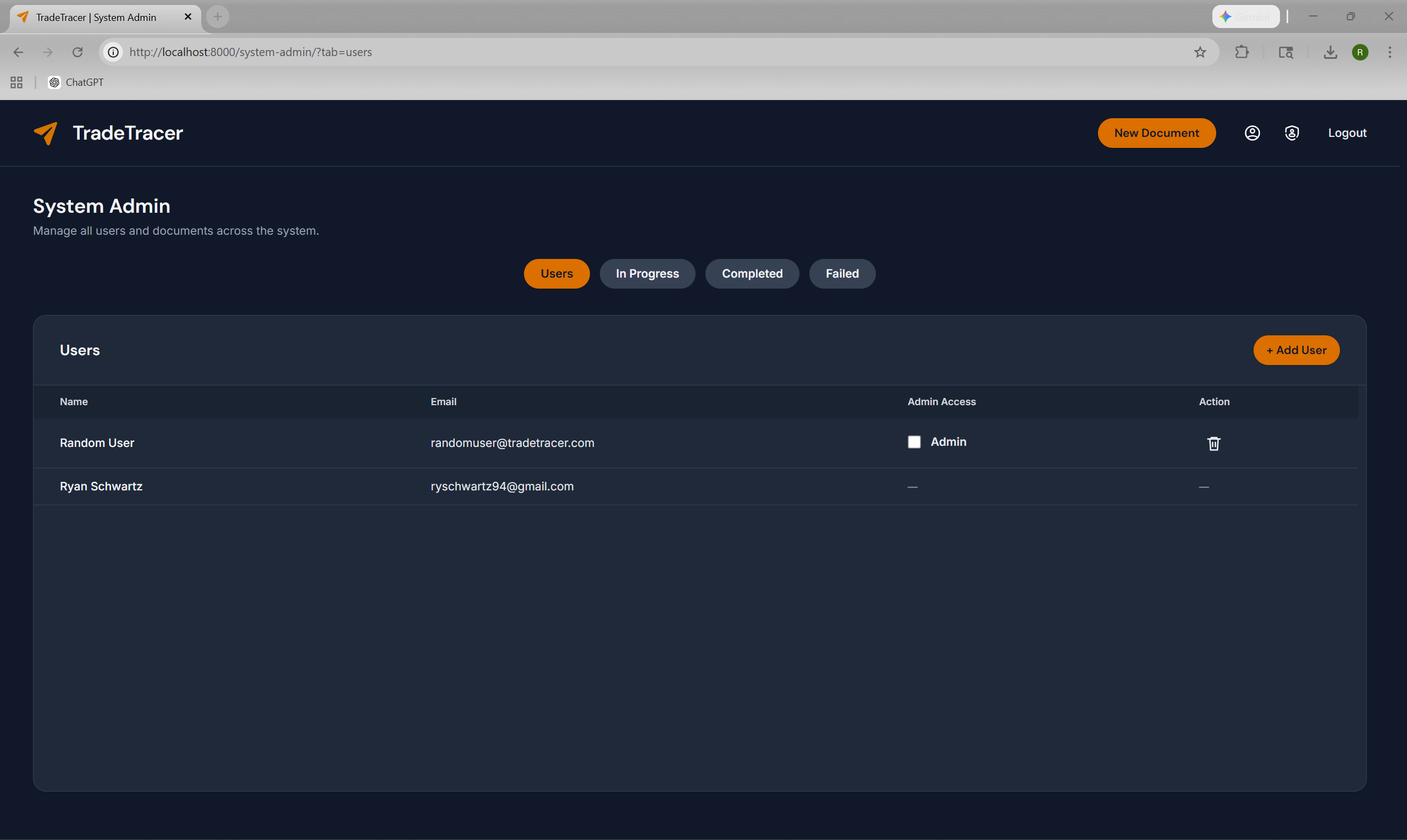Click the Action column header
Viewport: 1407px width, 840px height.
tap(1214, 402)
